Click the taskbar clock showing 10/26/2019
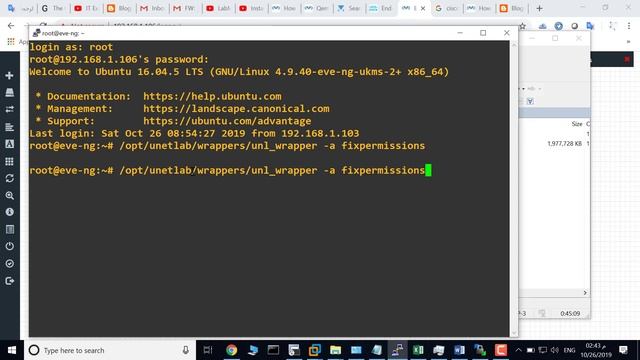This screenshot has width=640, height=360. click(596, 350)
